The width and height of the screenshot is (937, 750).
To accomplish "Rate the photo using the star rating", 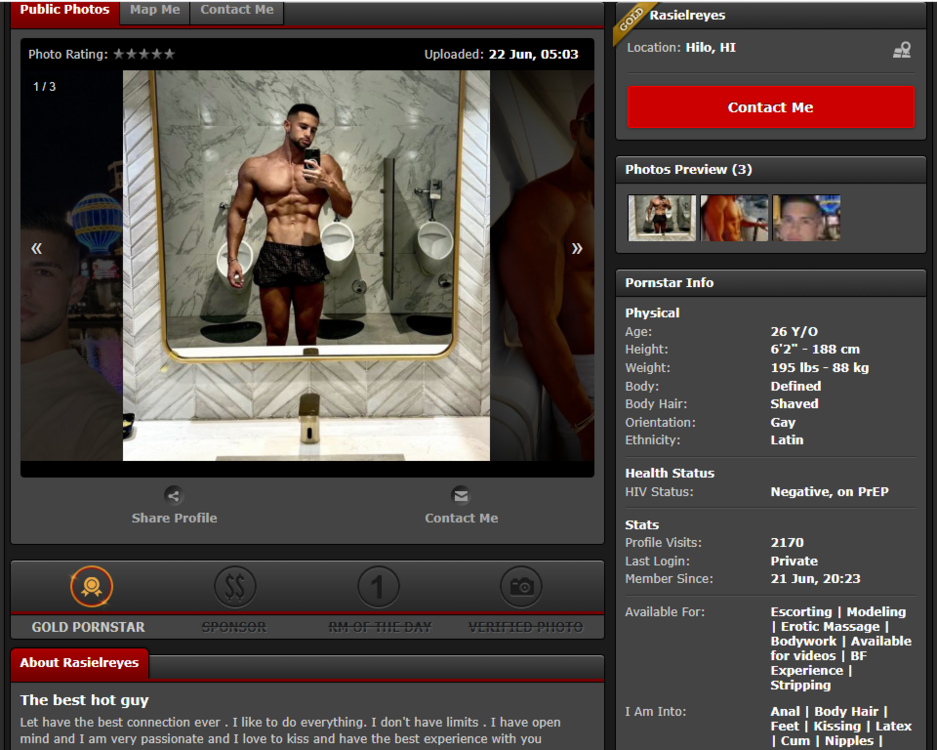I will [x=144, y=54].
